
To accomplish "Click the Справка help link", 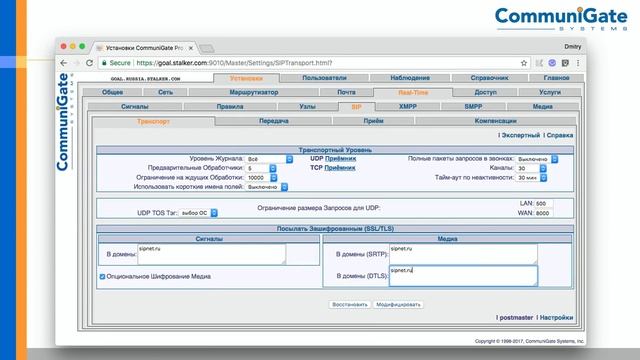I will pyautogui.click(x=560, y=135).
